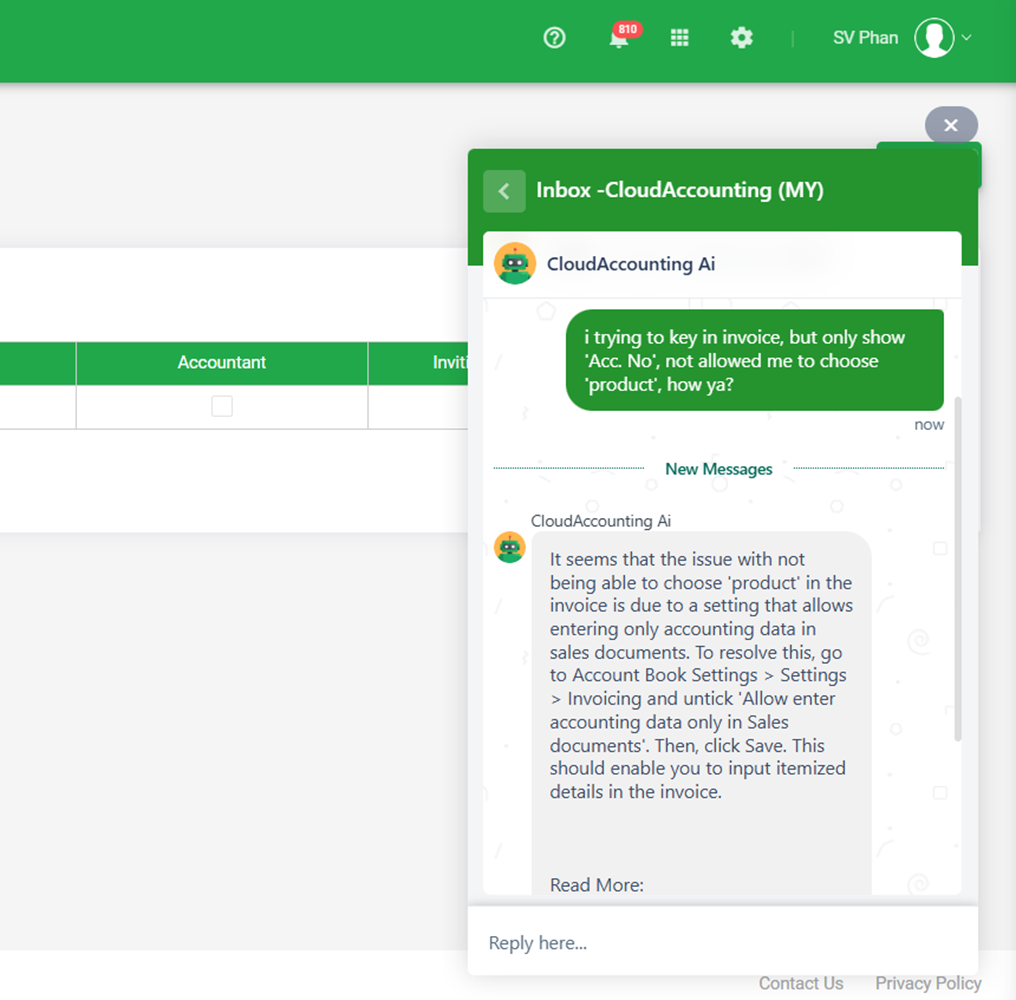
Task: Open the Contact Us link
Action: [x=801, y=983]
